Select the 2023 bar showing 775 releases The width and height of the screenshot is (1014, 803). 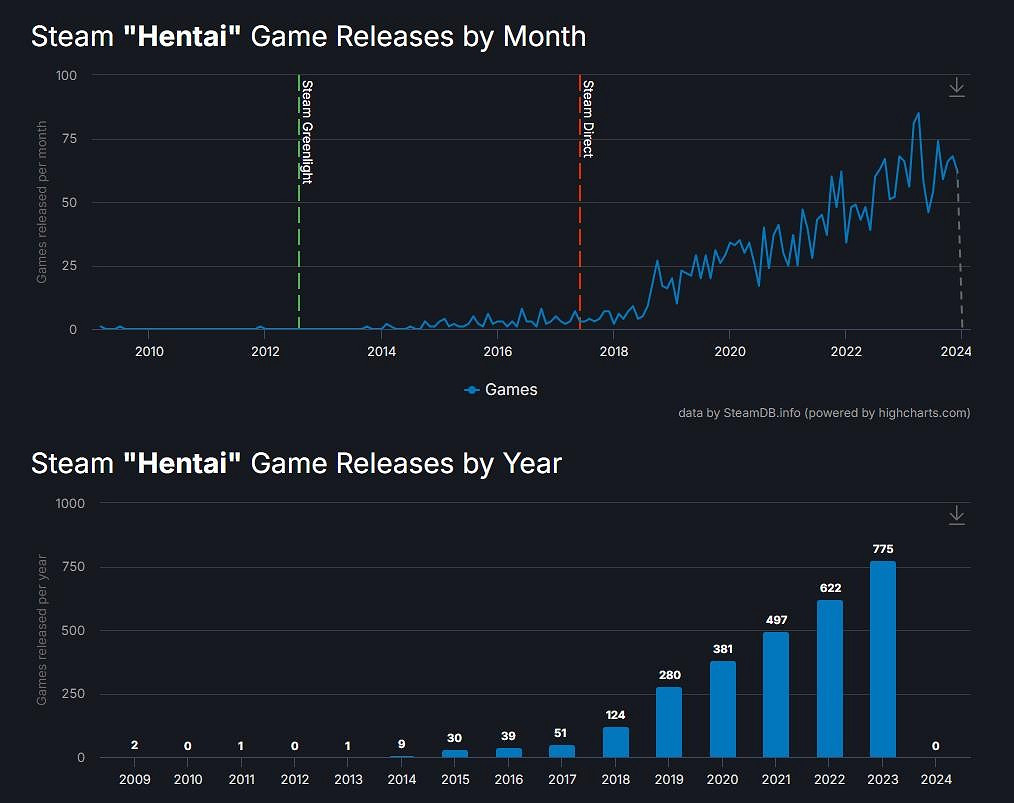coord(882,660)
